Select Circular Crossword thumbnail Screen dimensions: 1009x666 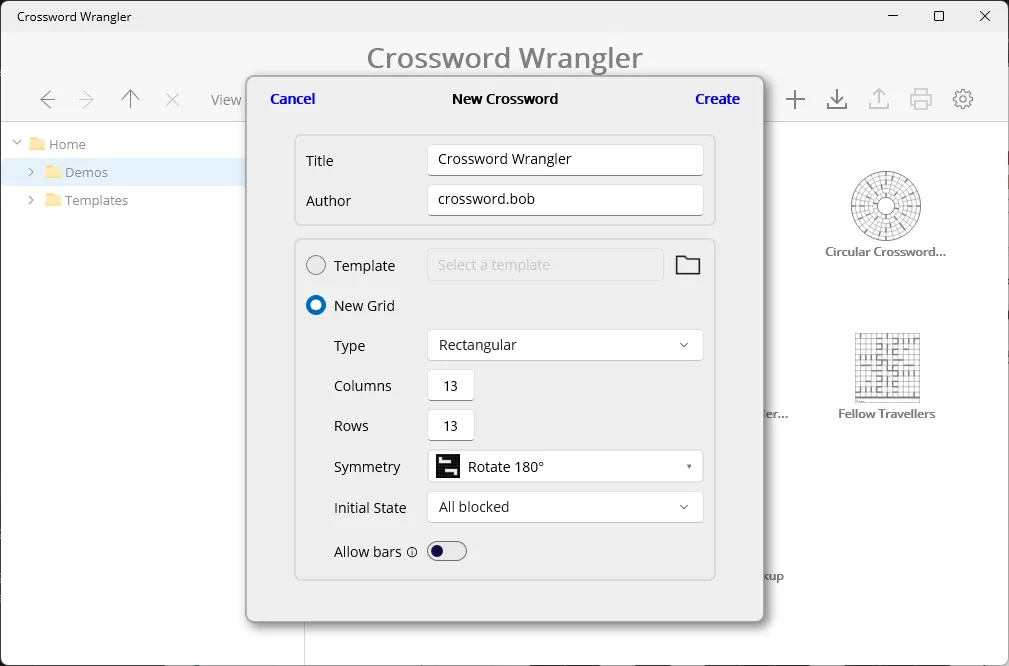[x=885, y=206]
